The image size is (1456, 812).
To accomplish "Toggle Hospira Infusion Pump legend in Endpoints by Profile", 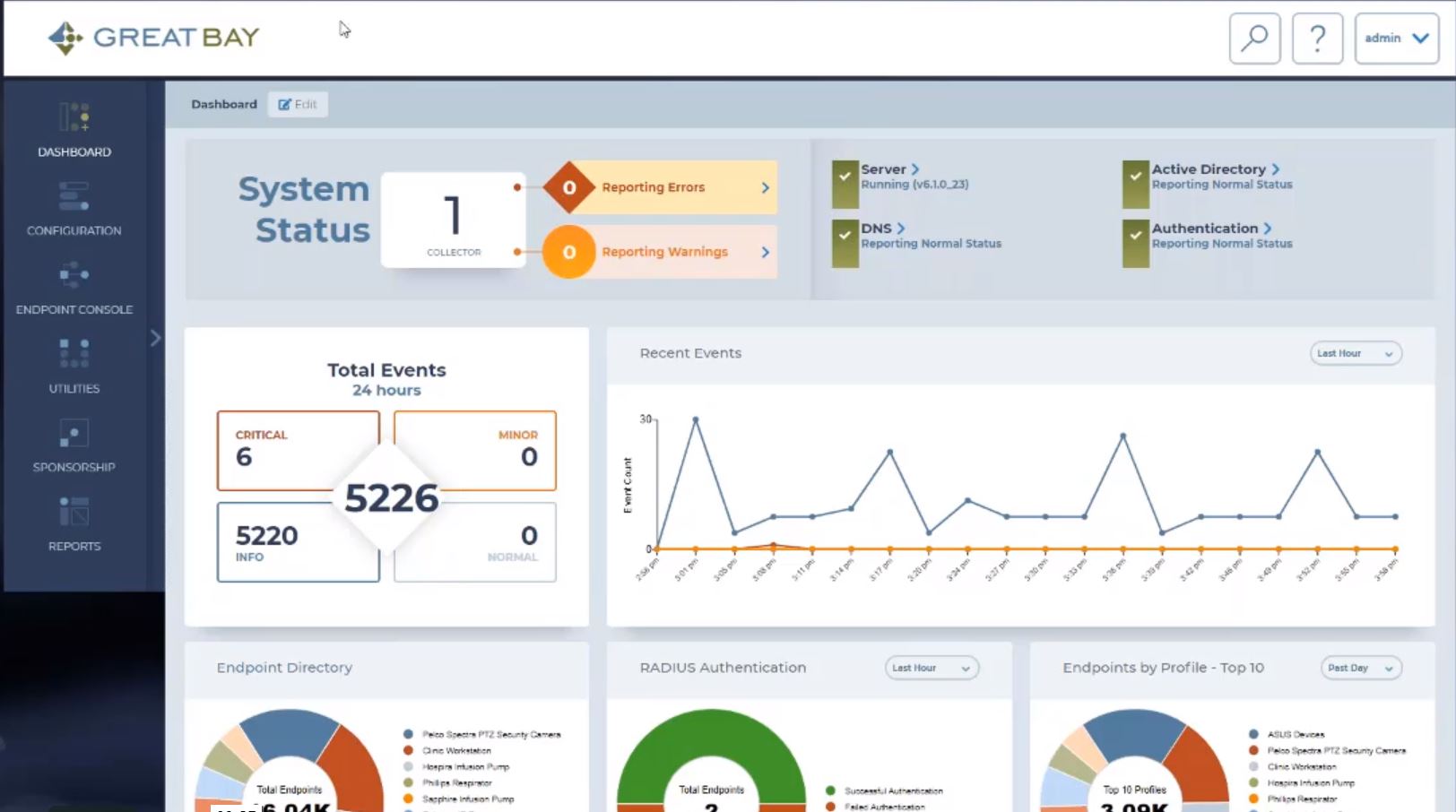I will (x=1302, y=782).
